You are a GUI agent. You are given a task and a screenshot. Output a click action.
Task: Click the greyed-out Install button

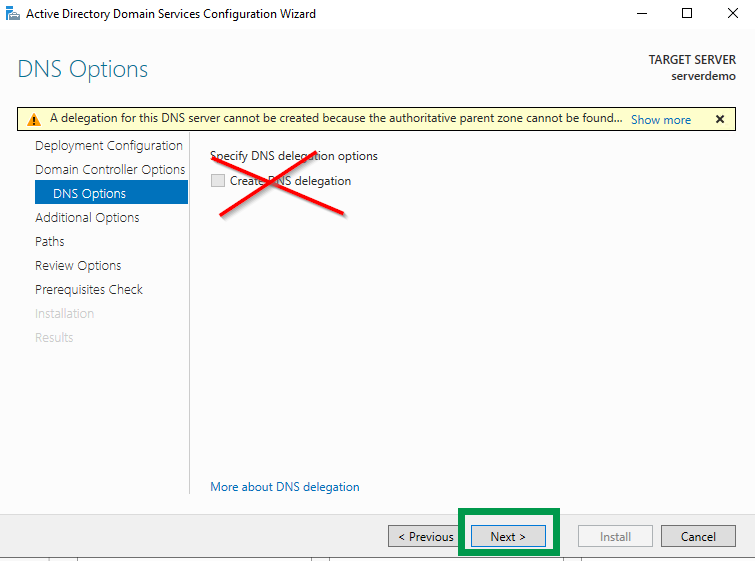[615, 537]
